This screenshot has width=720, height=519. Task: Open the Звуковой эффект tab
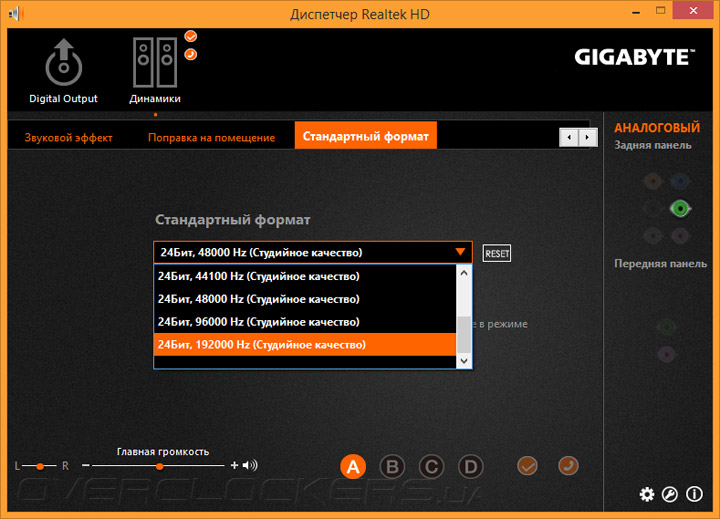68,137
